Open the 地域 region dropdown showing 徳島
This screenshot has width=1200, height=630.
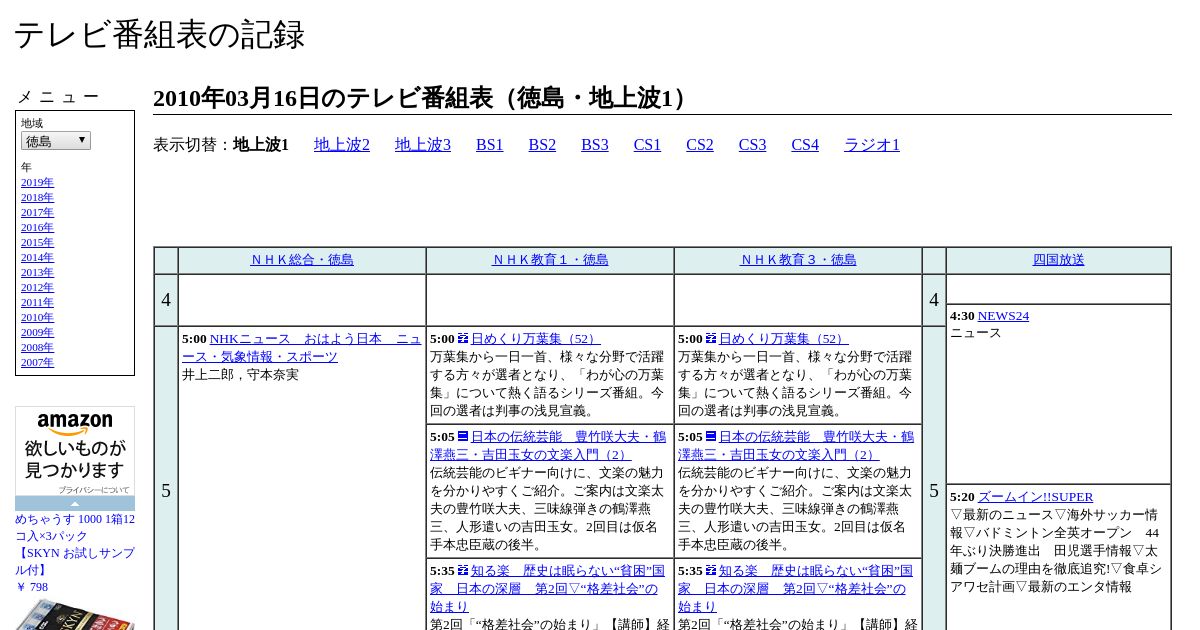click(x=56, y=141)
